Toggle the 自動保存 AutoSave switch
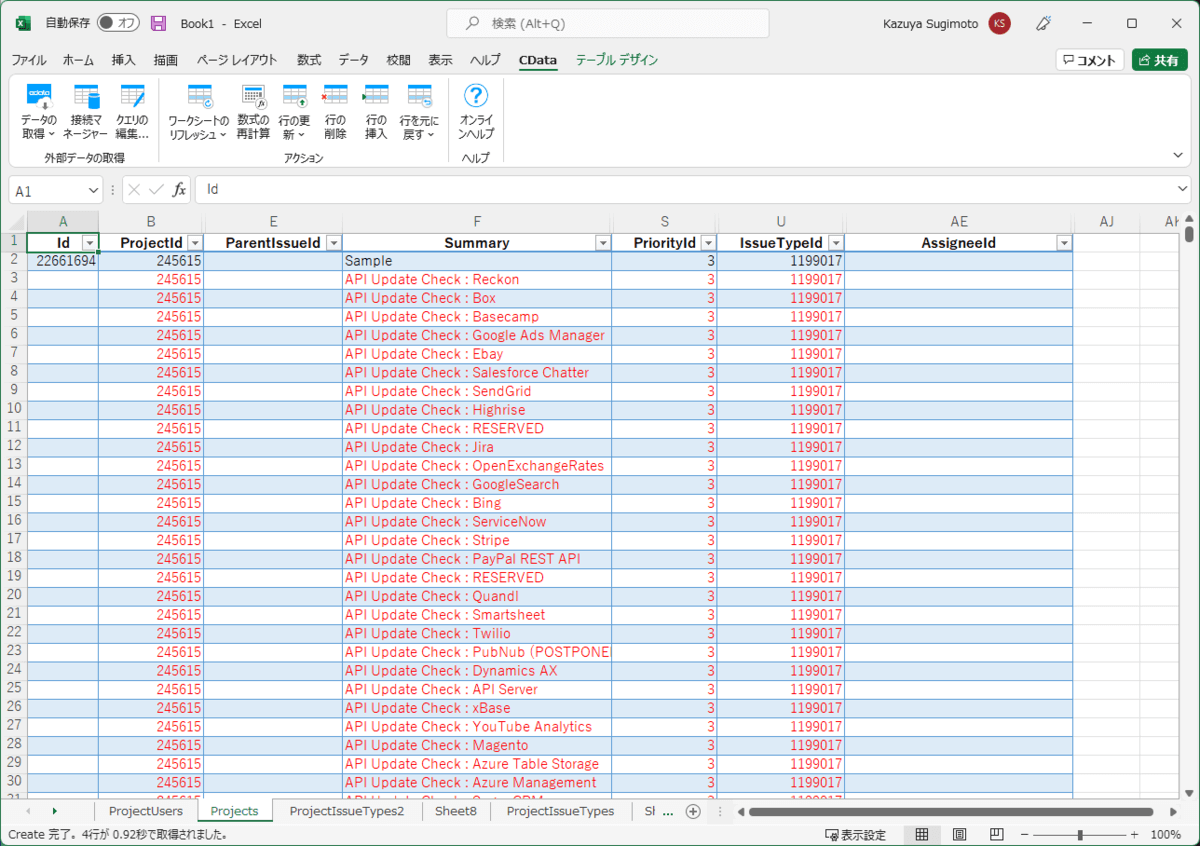 point(118,23)
